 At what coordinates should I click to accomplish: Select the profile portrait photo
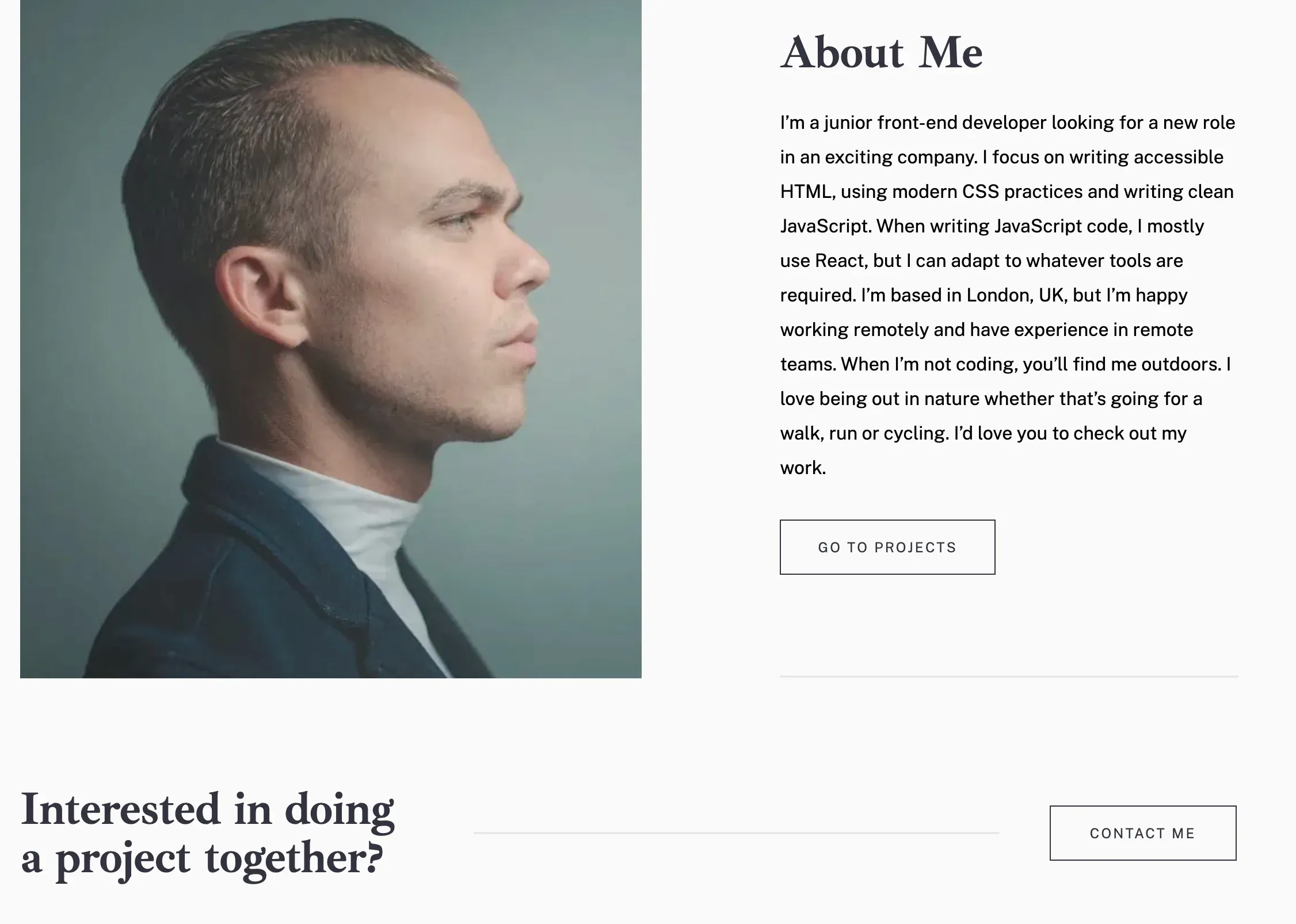pyautogui.click(x=331, y=339)
